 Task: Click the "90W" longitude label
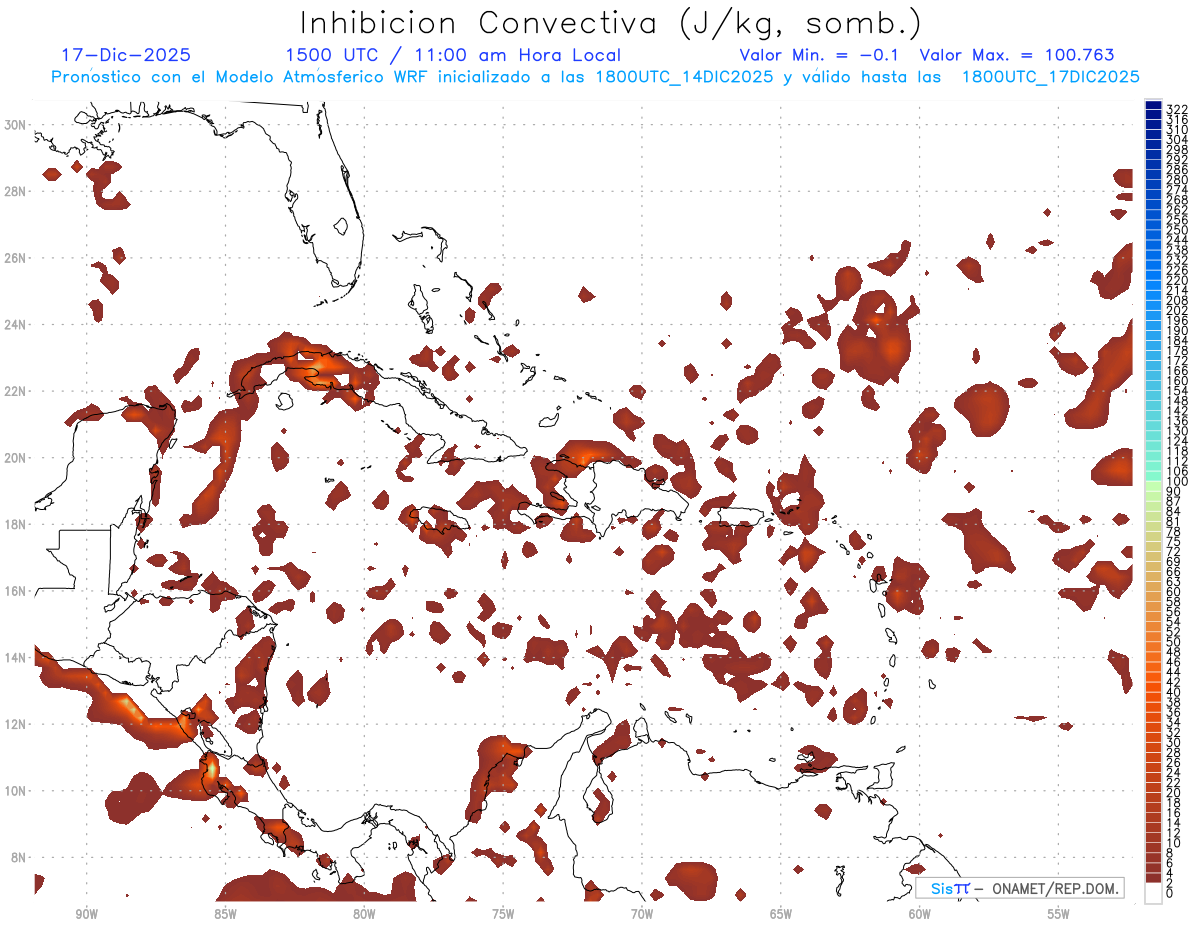pyautogui.click(x=87, y=914)
